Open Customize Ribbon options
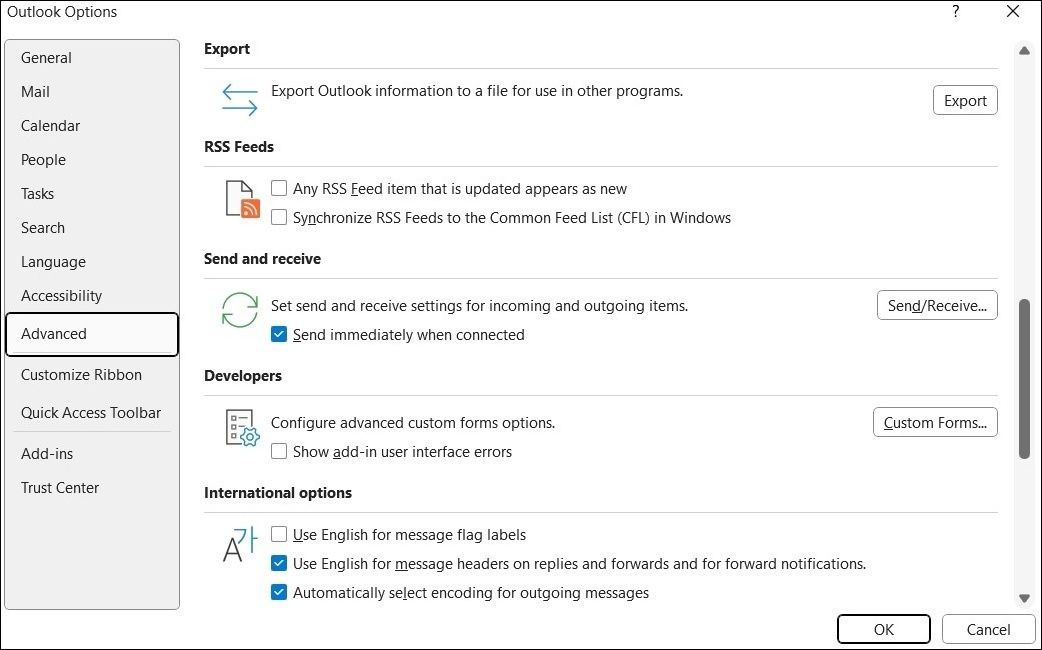The image size is (1042, 650). pyautogui.click(x=92, y=375)
